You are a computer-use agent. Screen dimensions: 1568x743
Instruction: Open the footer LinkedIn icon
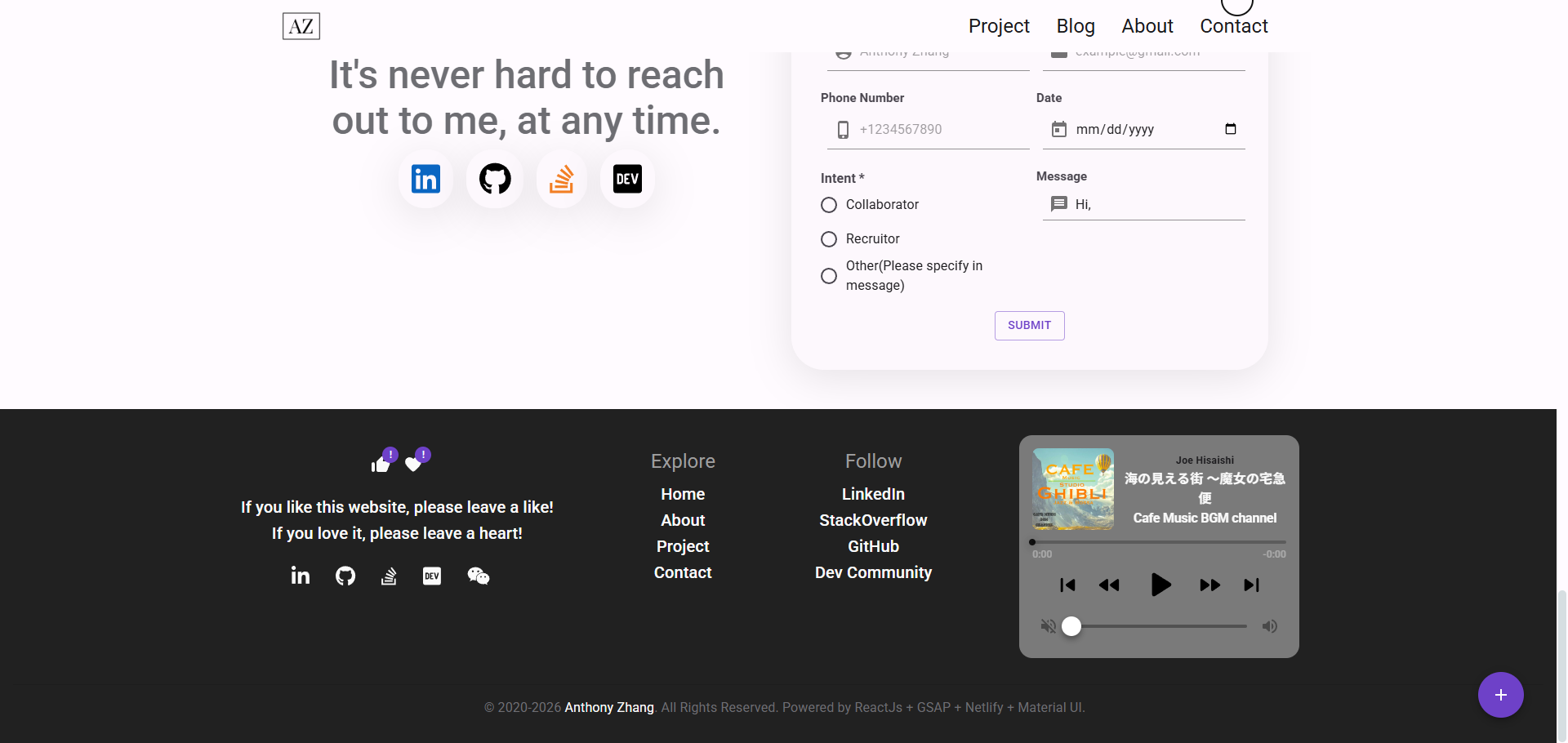click(301, 576)
